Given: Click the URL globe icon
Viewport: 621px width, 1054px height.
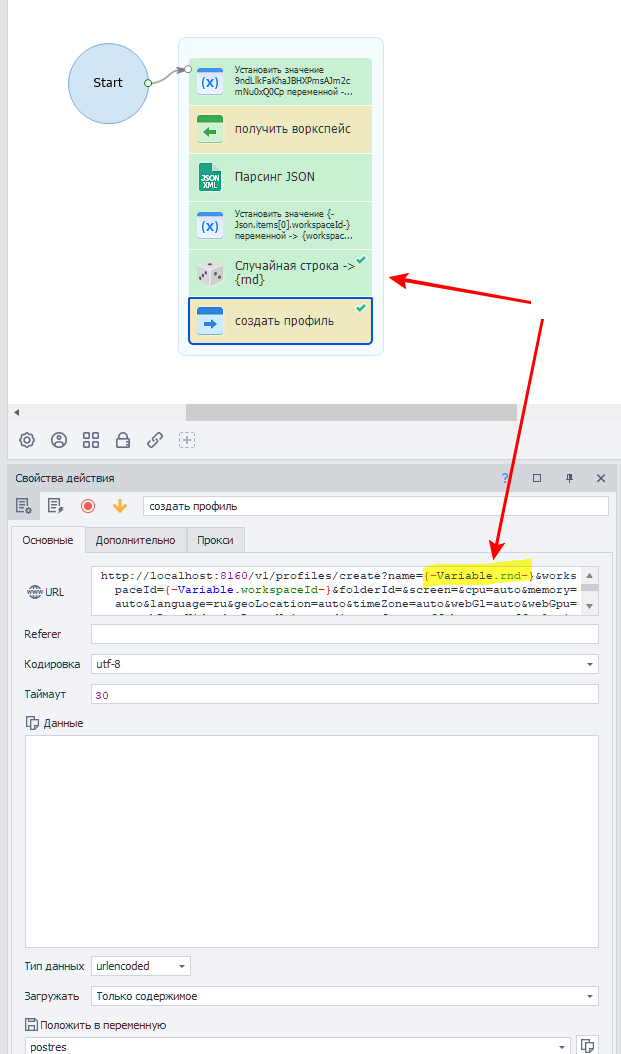Looking at the screenshot, I should (34, 592).
